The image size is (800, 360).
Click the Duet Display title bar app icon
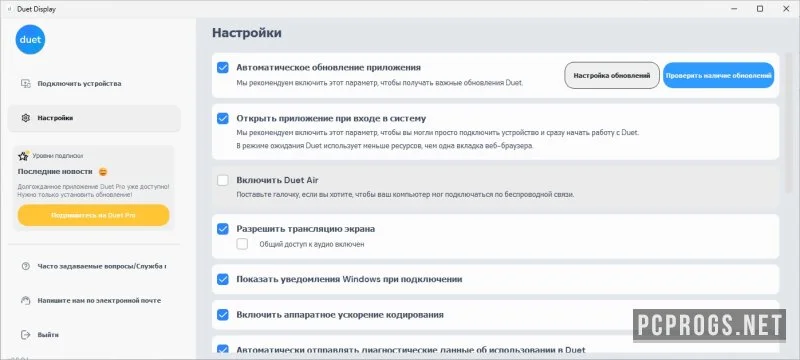(x=9, y=9)
